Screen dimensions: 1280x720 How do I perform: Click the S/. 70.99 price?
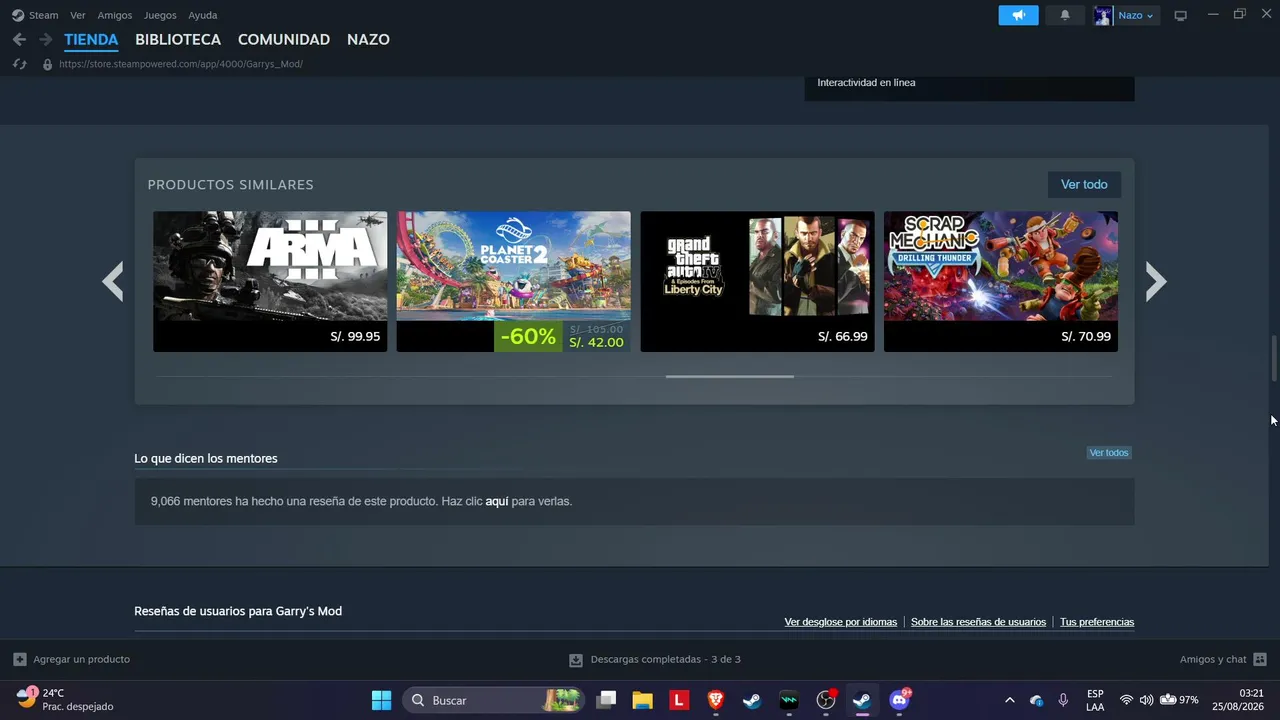(1086, 337)
